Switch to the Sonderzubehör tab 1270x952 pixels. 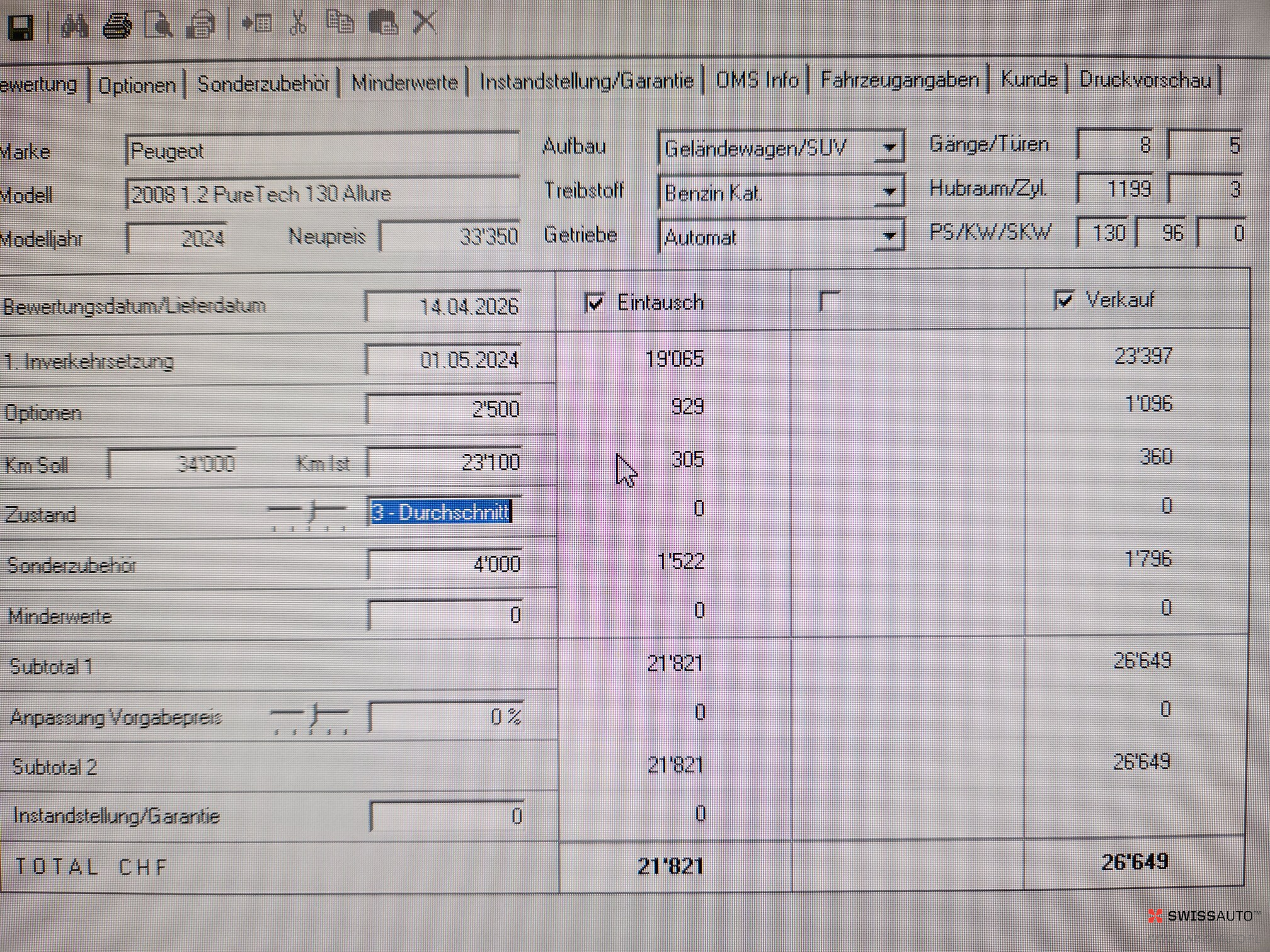coord(263,84)
